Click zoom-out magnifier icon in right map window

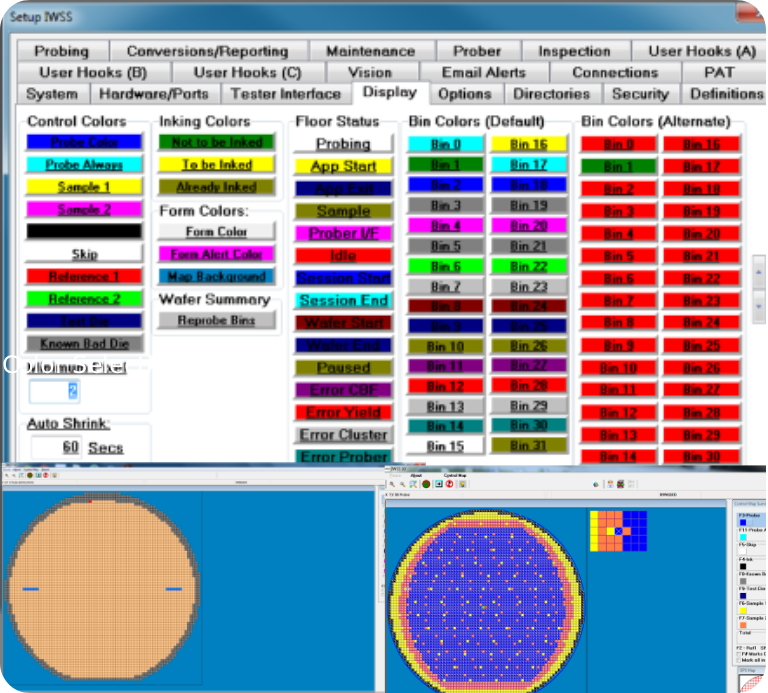click(x=403, y=484)
